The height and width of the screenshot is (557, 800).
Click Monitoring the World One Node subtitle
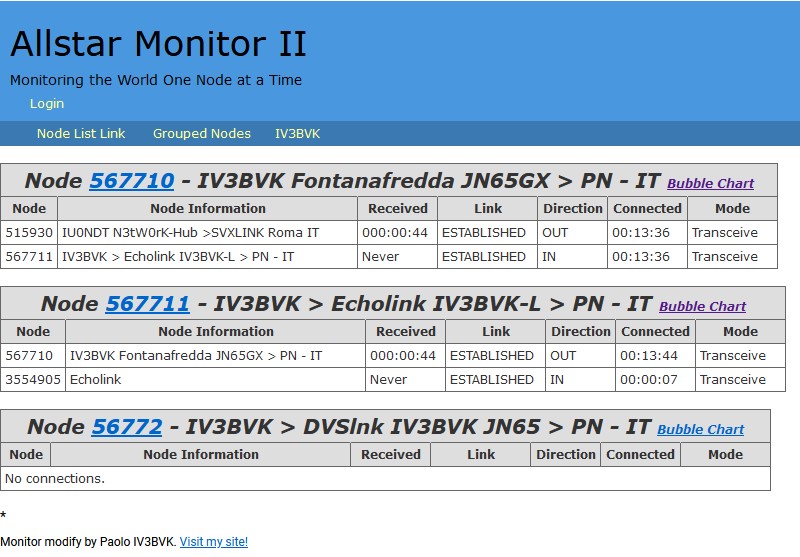point(156,80)
